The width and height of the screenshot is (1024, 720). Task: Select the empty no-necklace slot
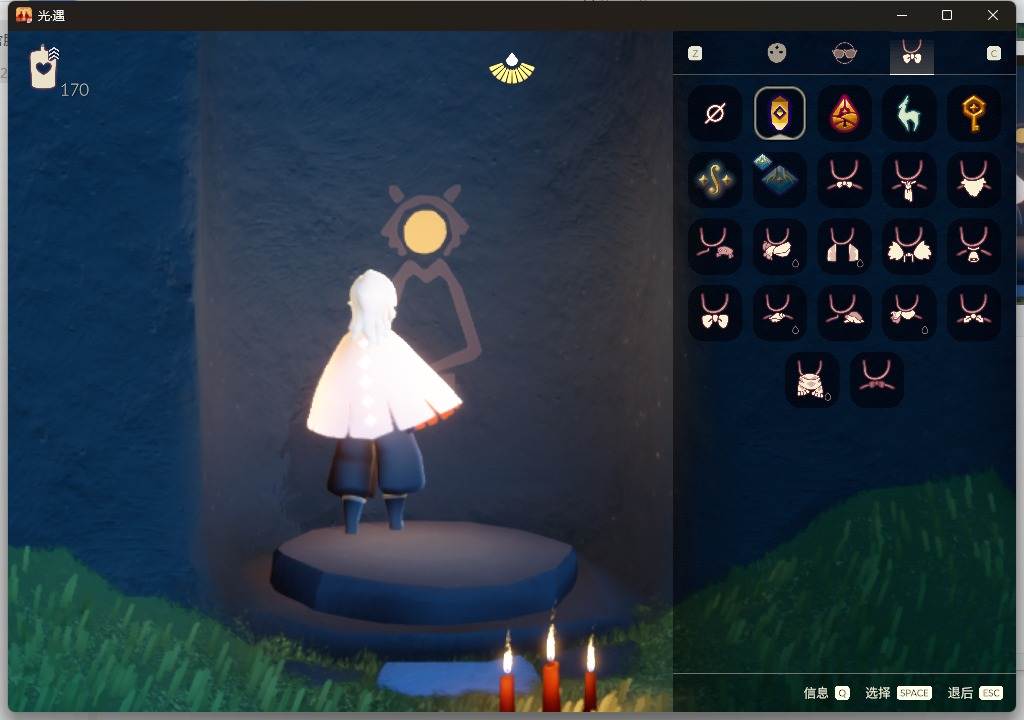[x=714, y=114]
